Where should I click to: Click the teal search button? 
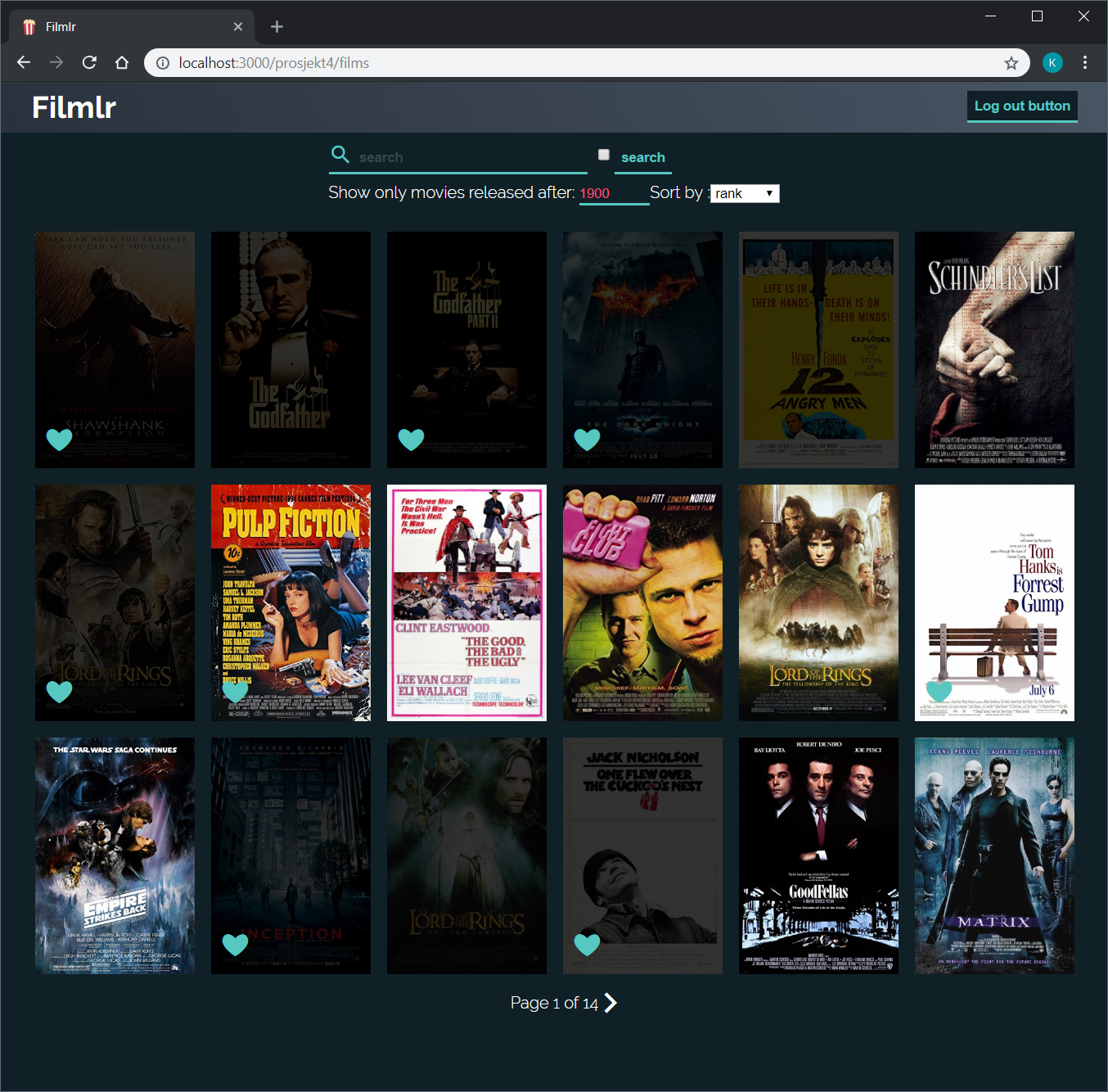pos(643,157)
